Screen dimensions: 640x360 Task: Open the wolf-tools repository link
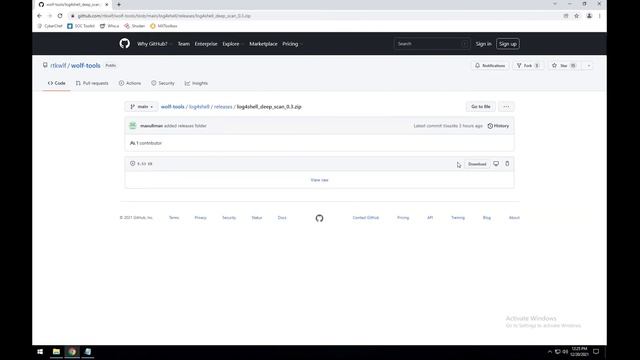[86, 65]
